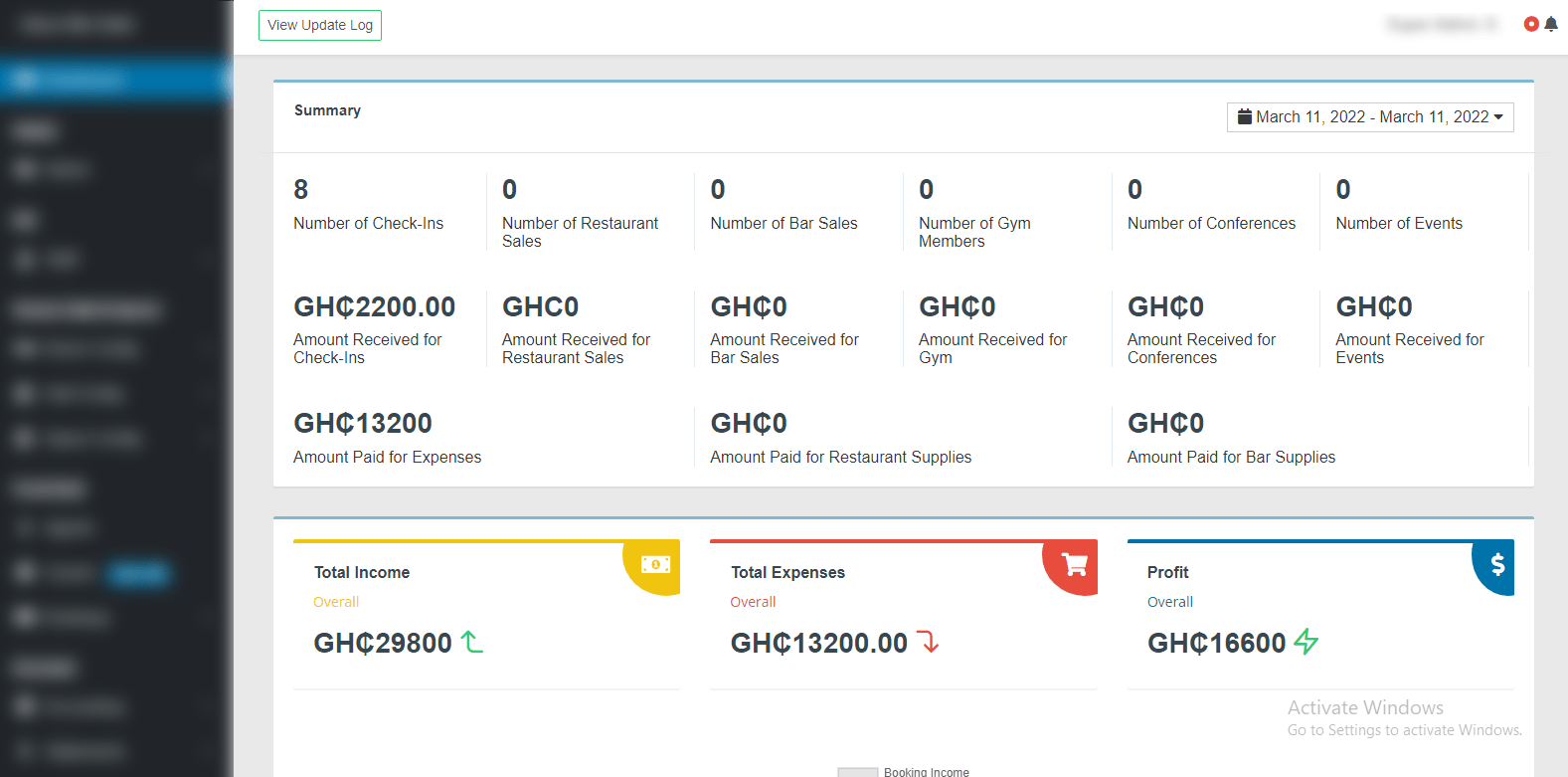The height and width of the screenshot is (777, 1568).
Task: Click the green up arrow beside GH₵29800
Action: (x=472, y=643)
